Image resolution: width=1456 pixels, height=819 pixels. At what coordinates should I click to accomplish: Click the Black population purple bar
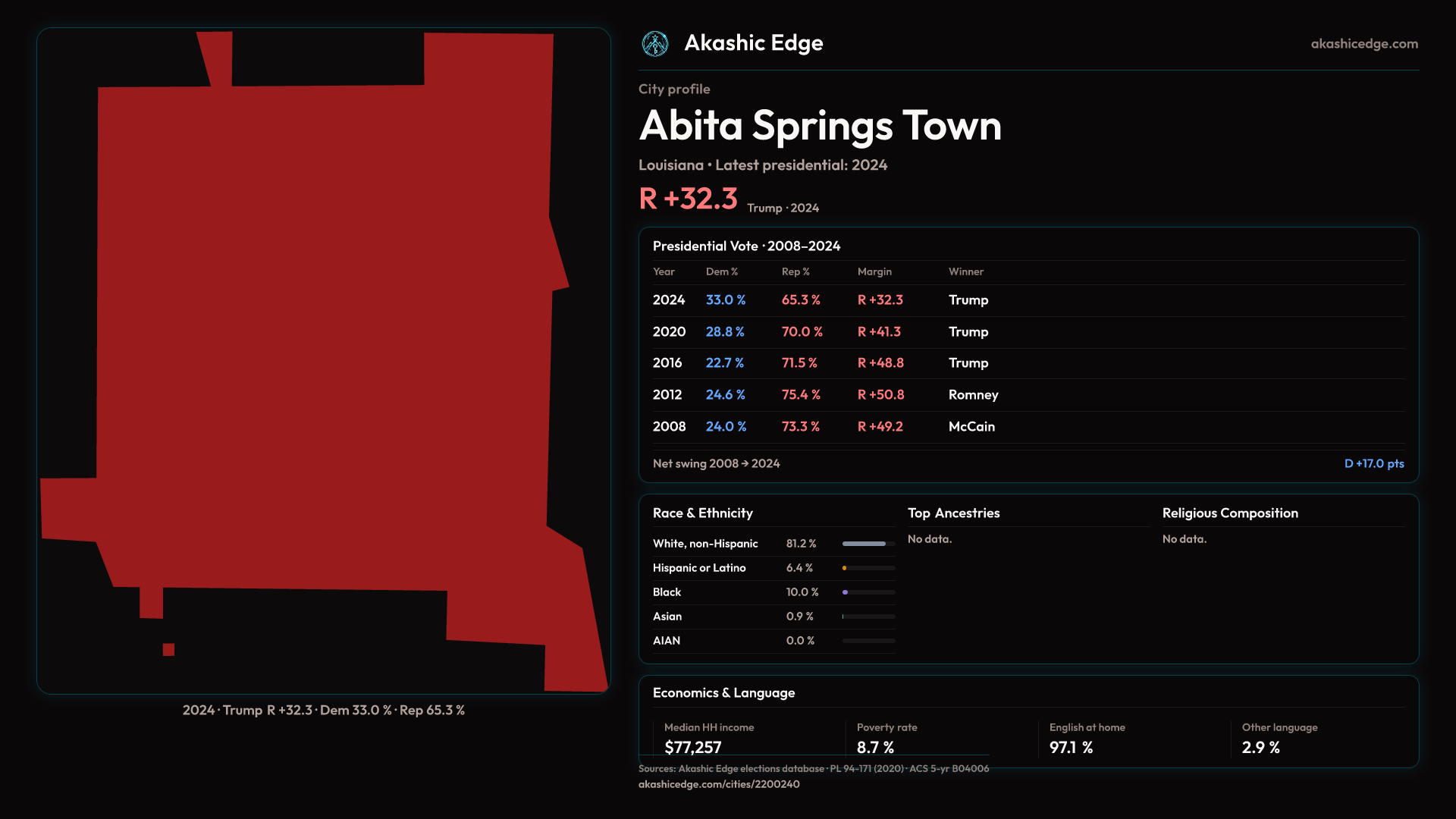(x=846, y=592)
